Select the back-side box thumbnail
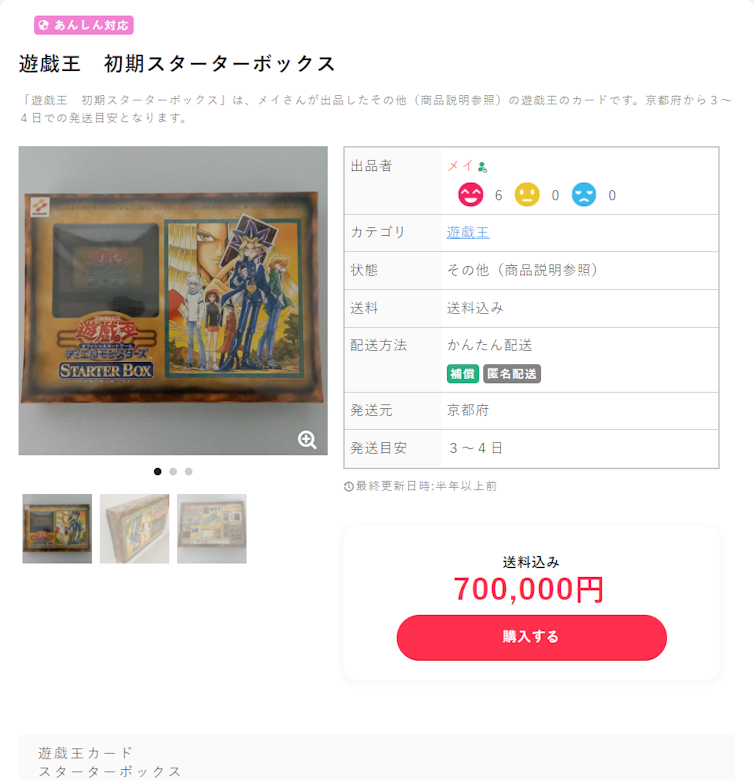The image size is (754, 780). click(x=212, y=528)
